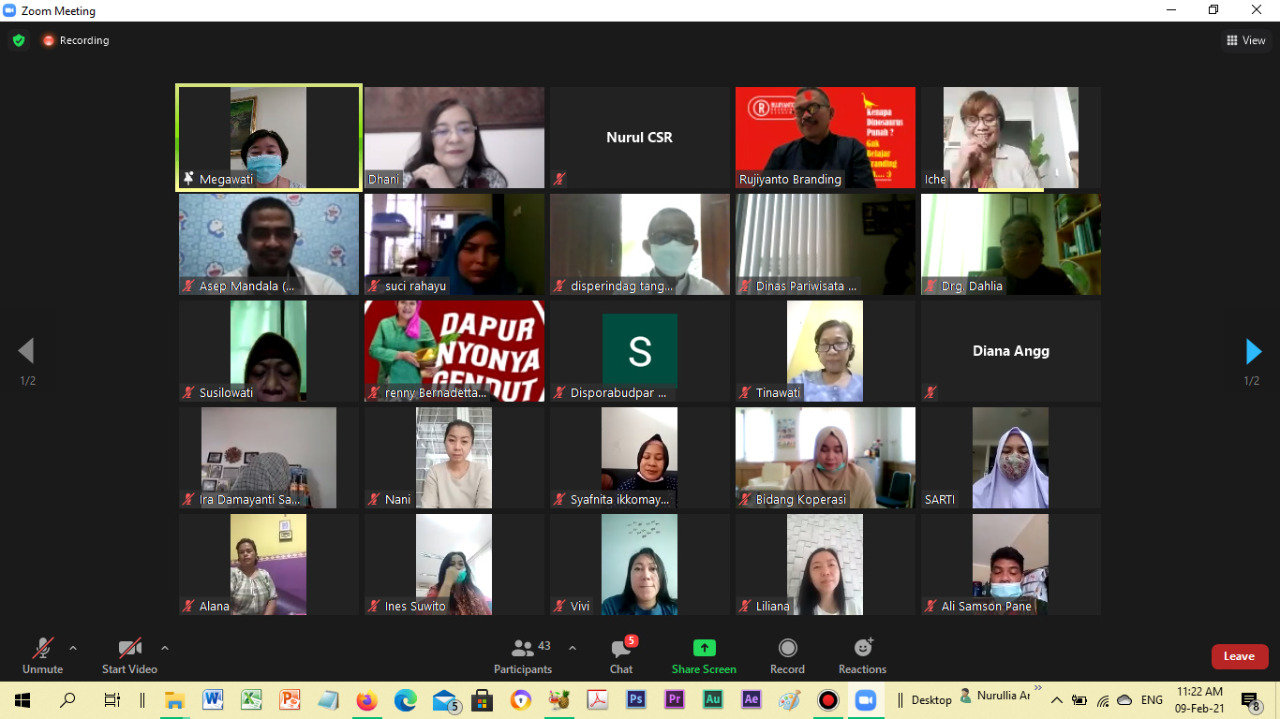Click the red Leave button

(1239, 656)
